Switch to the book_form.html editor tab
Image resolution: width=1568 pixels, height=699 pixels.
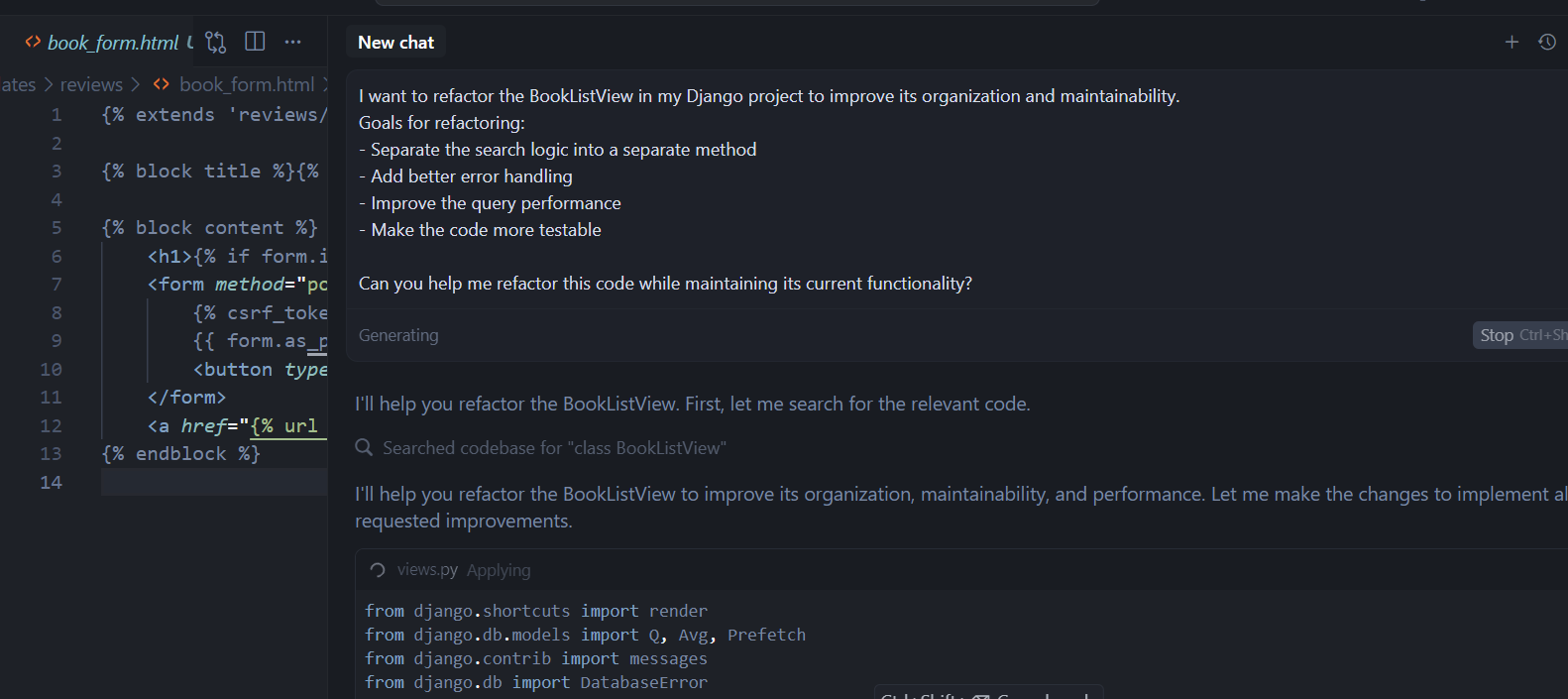[x=112, y=43]
